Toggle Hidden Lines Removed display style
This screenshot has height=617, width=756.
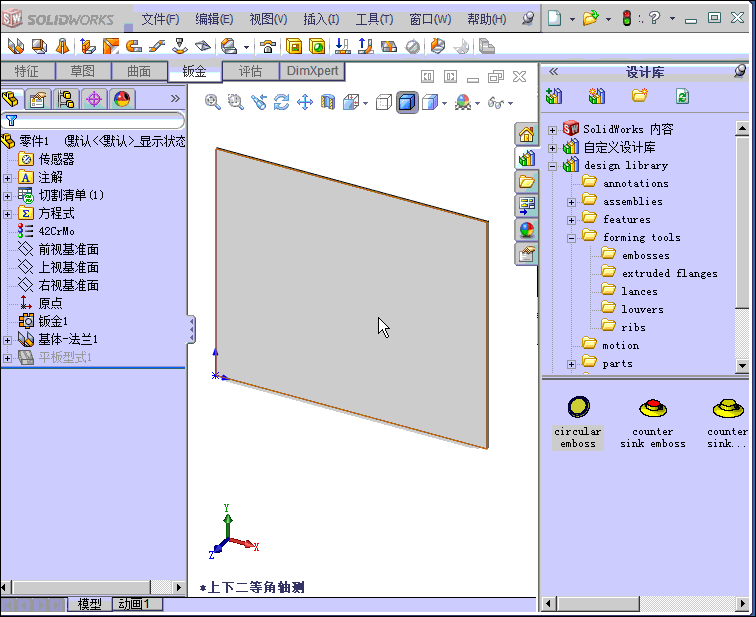pos(384,102)
